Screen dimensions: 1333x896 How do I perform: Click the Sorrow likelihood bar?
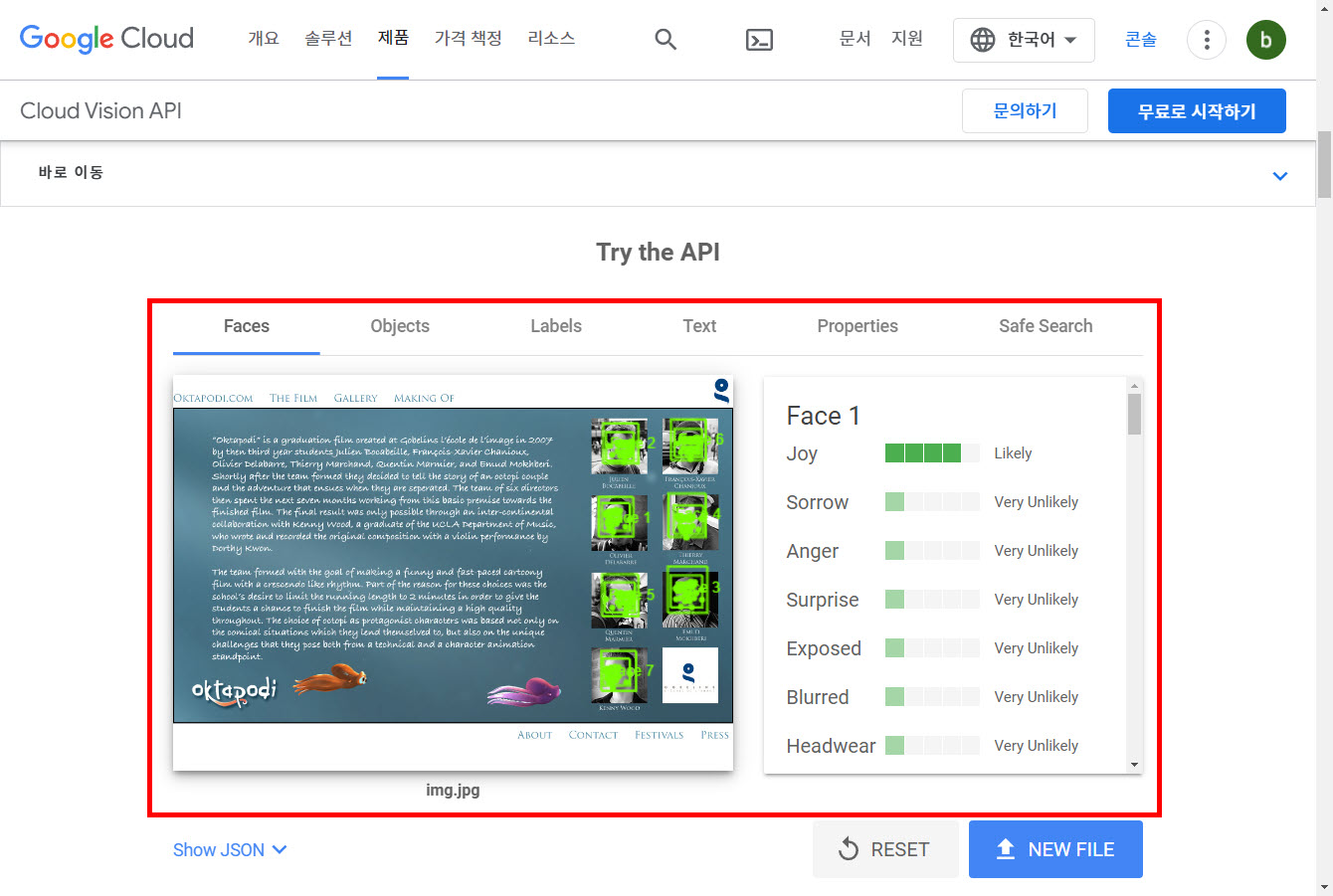(932, 502)
